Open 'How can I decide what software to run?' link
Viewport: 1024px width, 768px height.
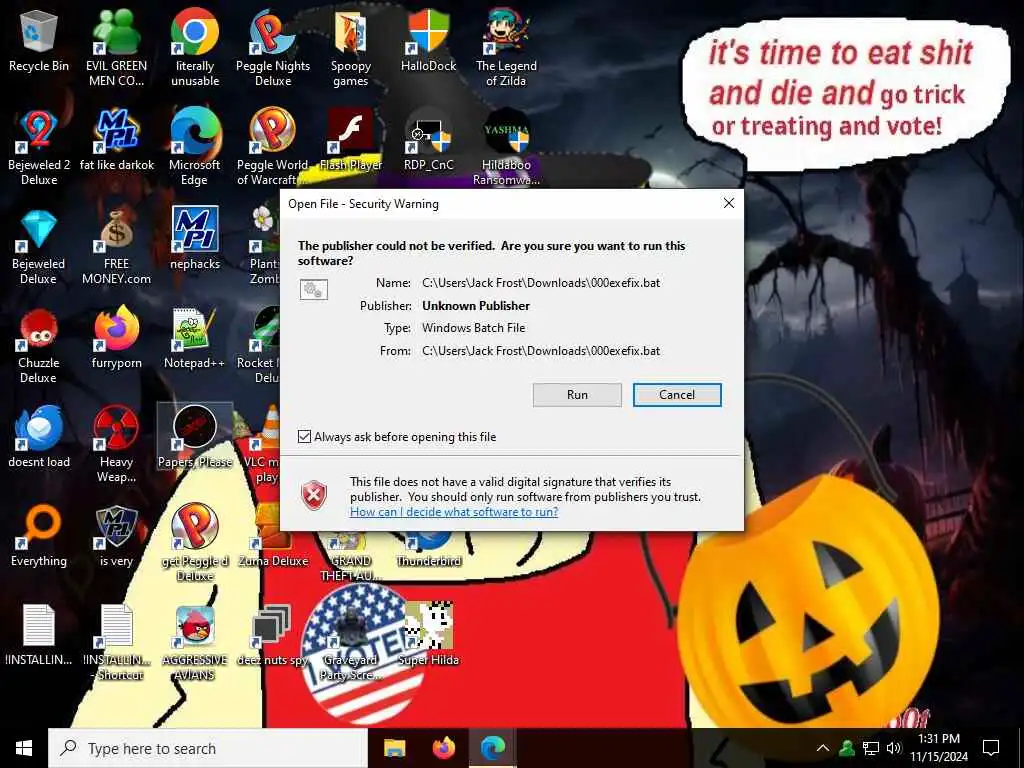point(454,511)
